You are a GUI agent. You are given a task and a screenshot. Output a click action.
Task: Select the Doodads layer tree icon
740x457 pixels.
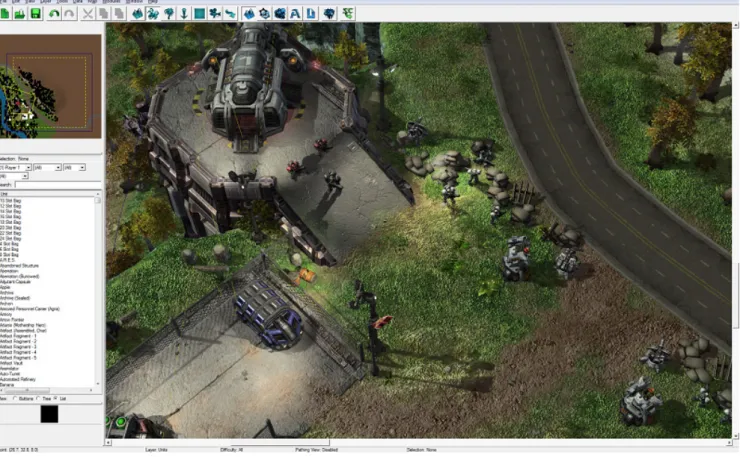[x=168, y=13]
